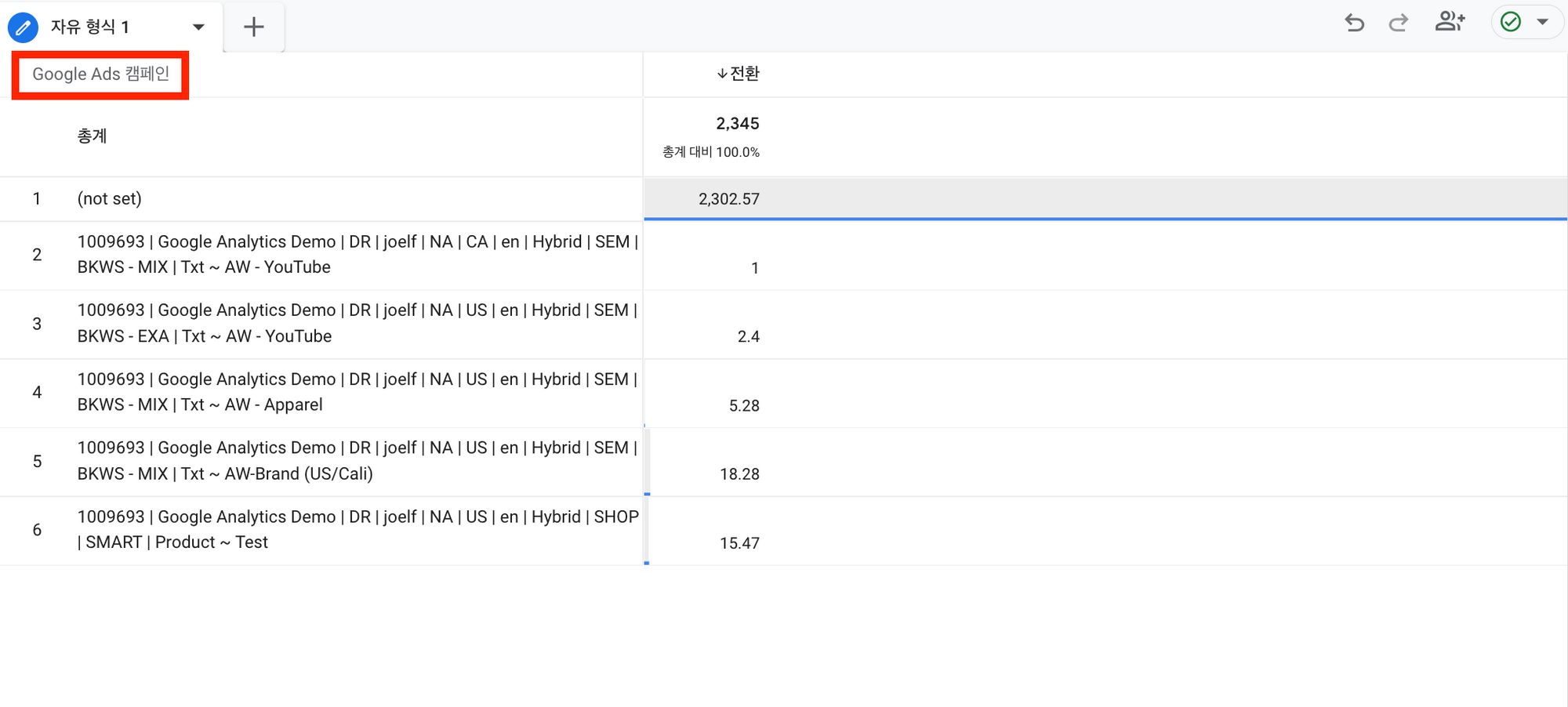Click the 총계 totals row label
This screenshot has height=707, width=1568.
point(92,136)
